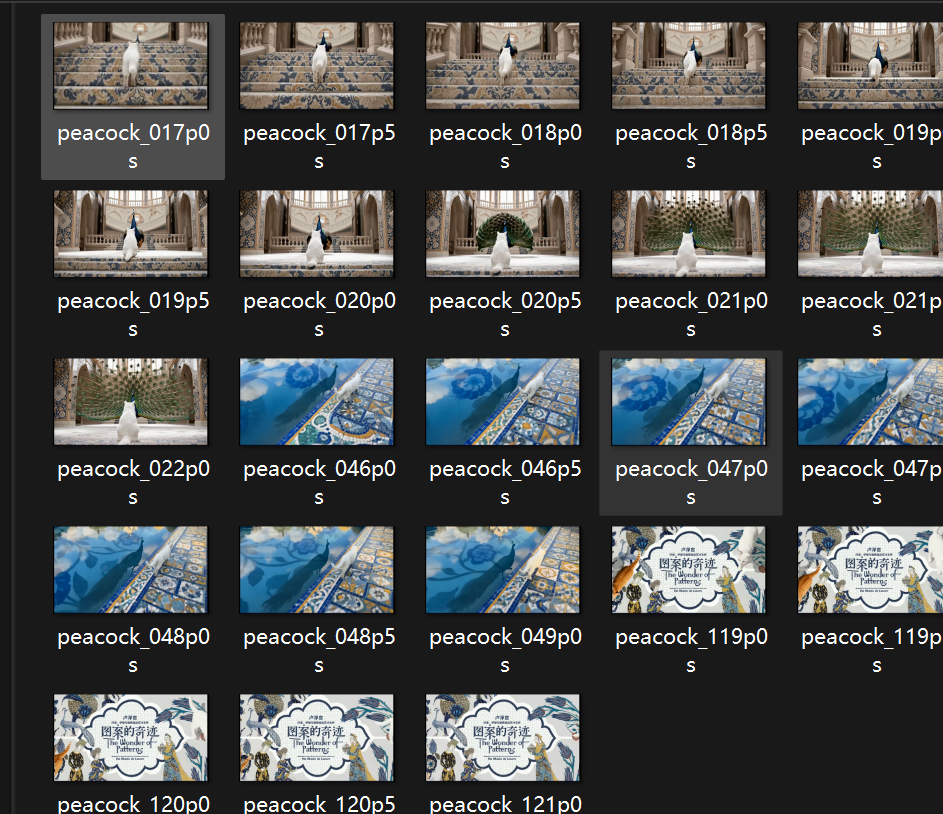Screen dimensions: 943x814
Task: Choose the peacock_048p5s thumbnail
Action: click(316, 570)
